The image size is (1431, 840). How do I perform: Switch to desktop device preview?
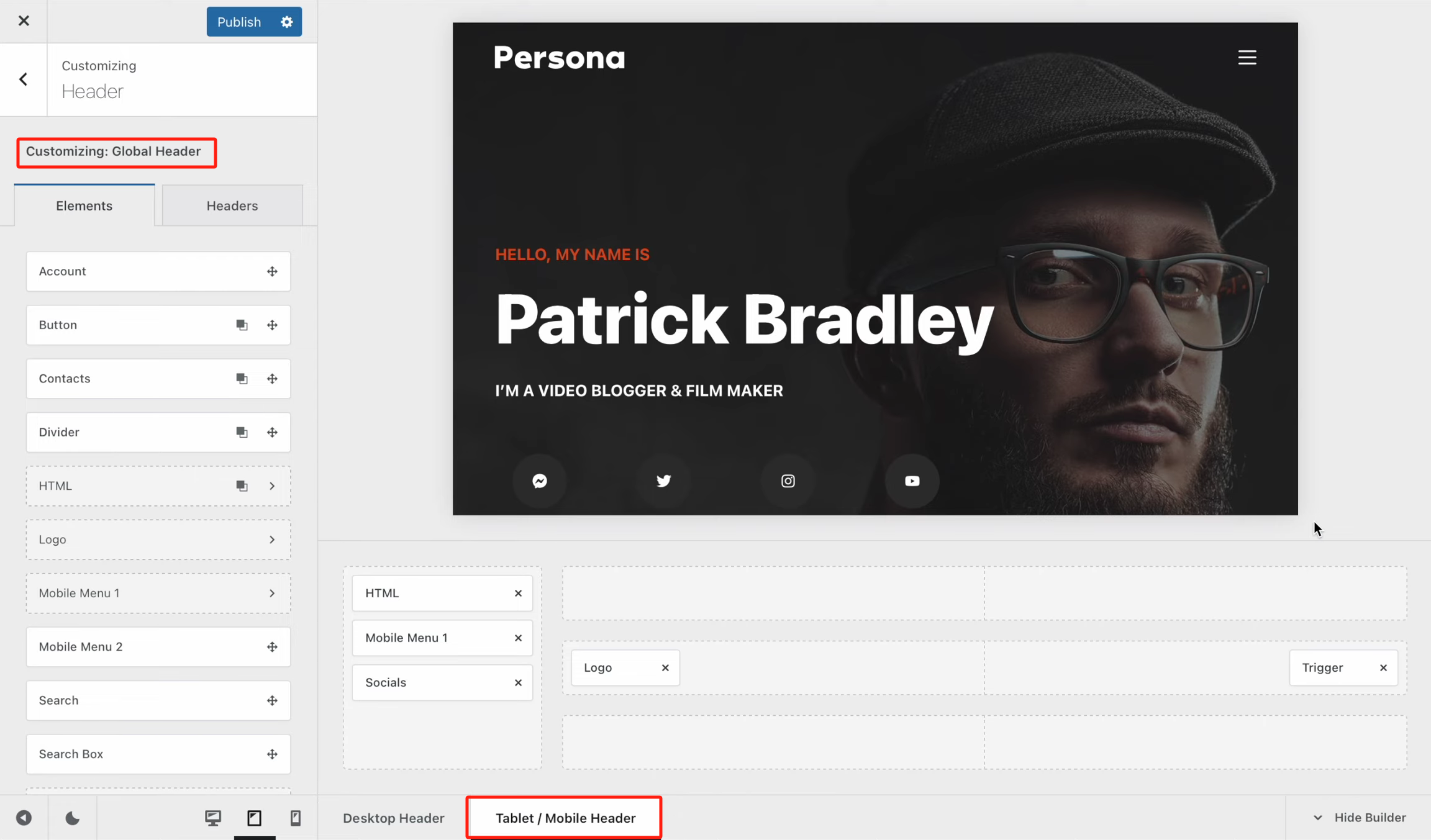pos(213,818)
